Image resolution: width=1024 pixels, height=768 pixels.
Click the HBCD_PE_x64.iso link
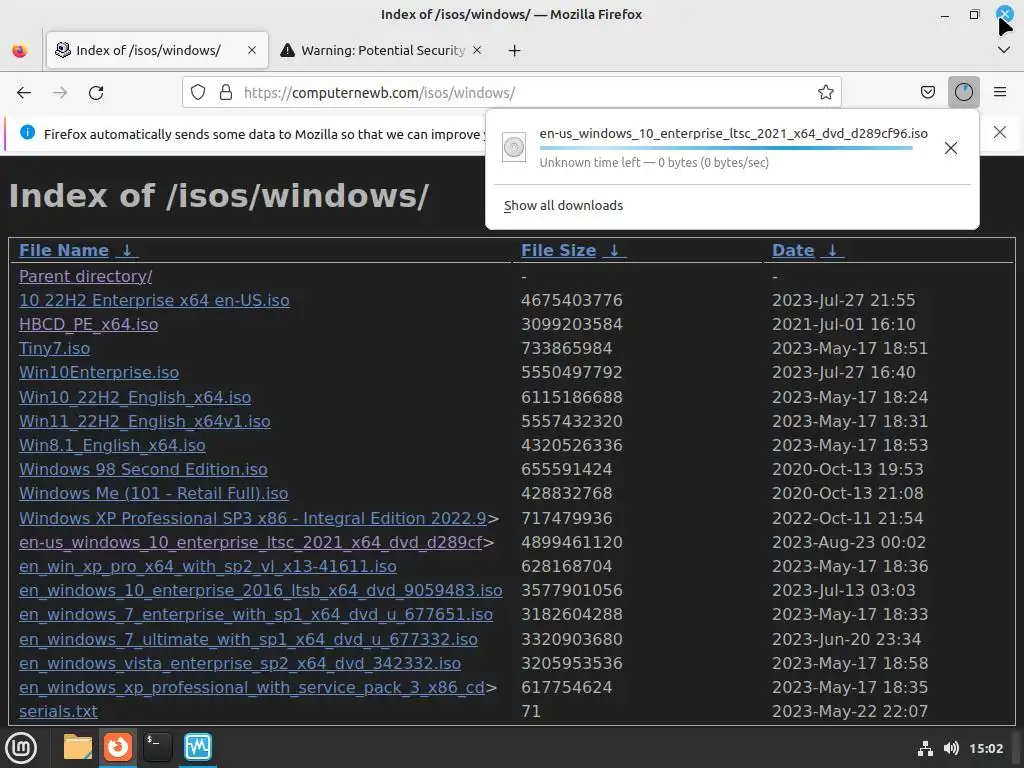coord(88,325)
